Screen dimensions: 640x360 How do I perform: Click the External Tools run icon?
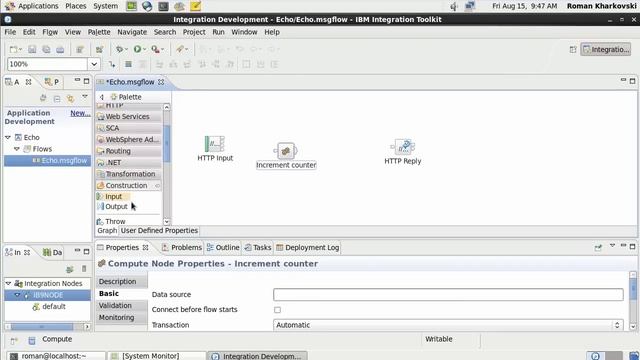pyautogui.click(x=155, y=49)
